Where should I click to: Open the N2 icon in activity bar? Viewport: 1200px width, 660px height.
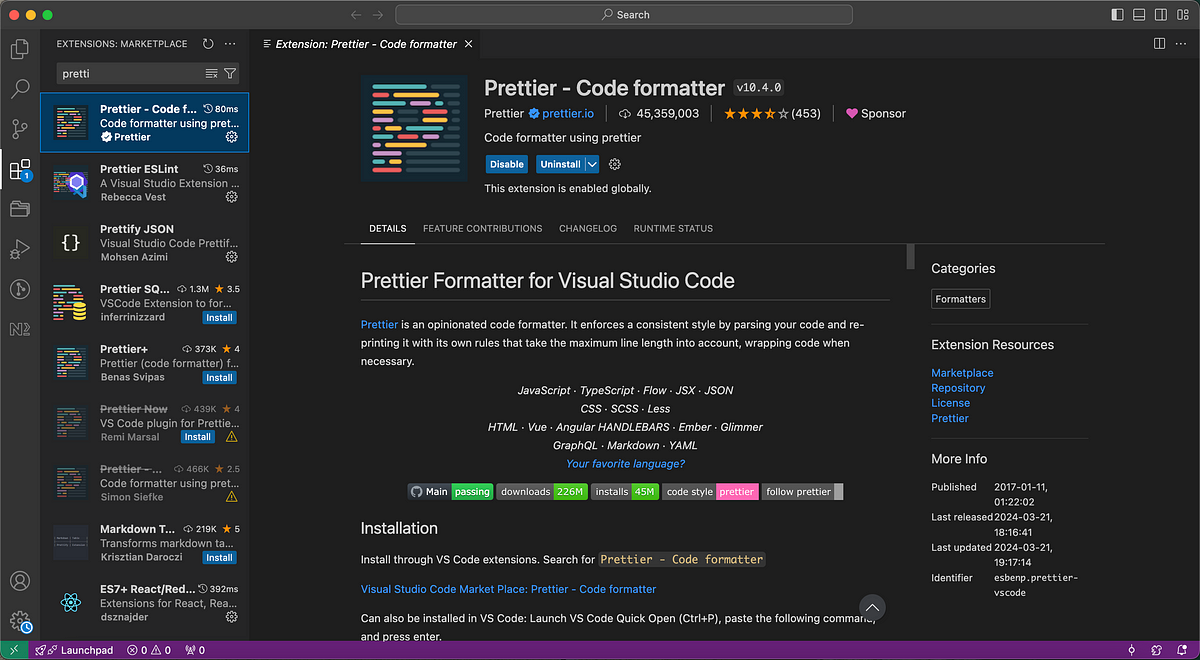coord(19,329)
